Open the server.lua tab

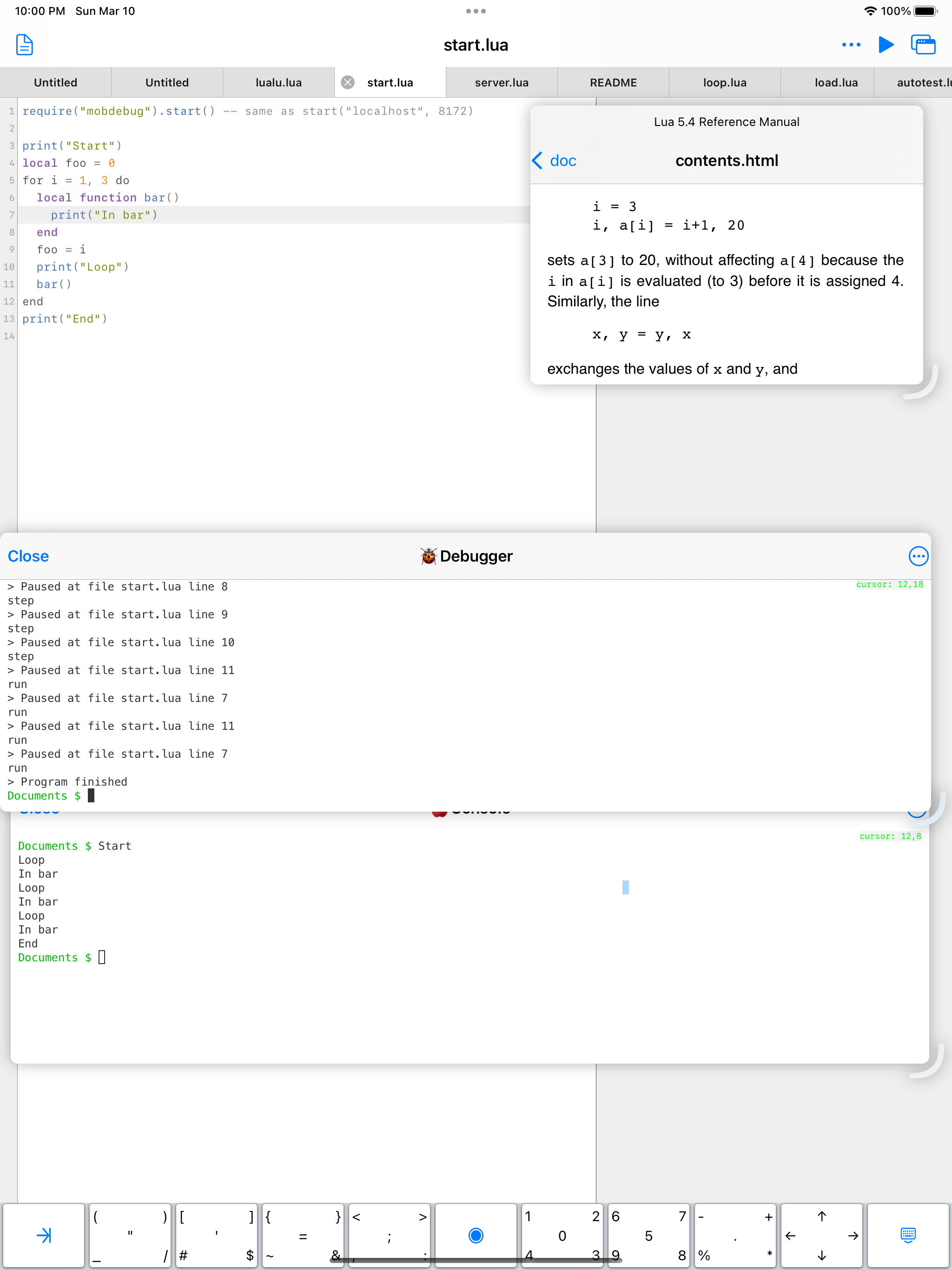(x=502, y=82)
